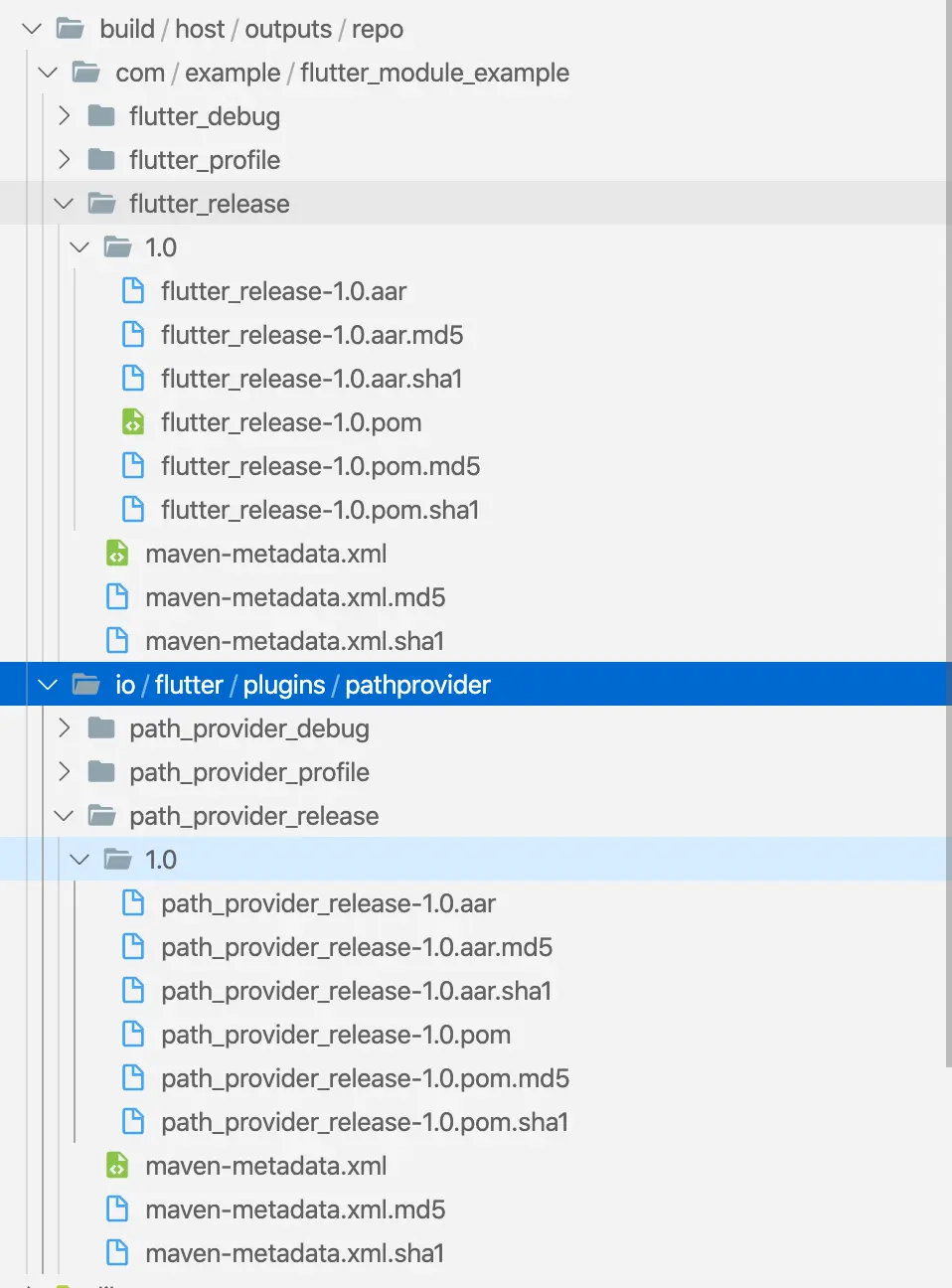Collapse the 1.0 chevron under flutter_release
The height and width of the screenshot is (1288, 952).
pos(80,247)
